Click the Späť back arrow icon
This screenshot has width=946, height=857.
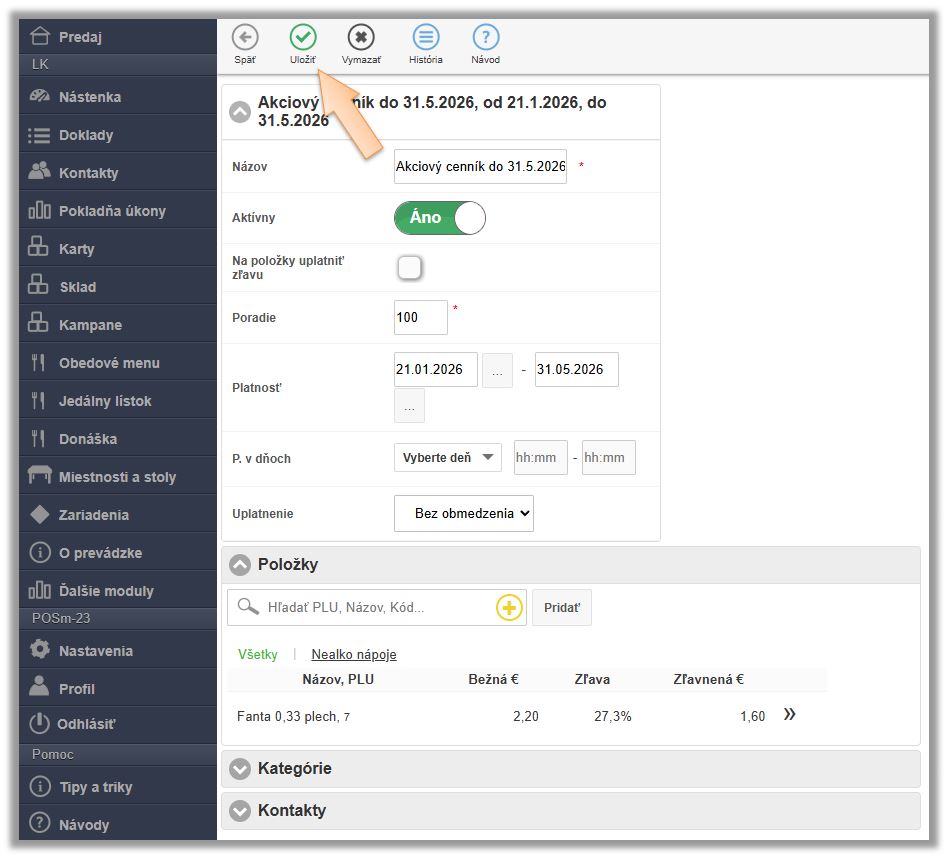[x=244, y=38]
